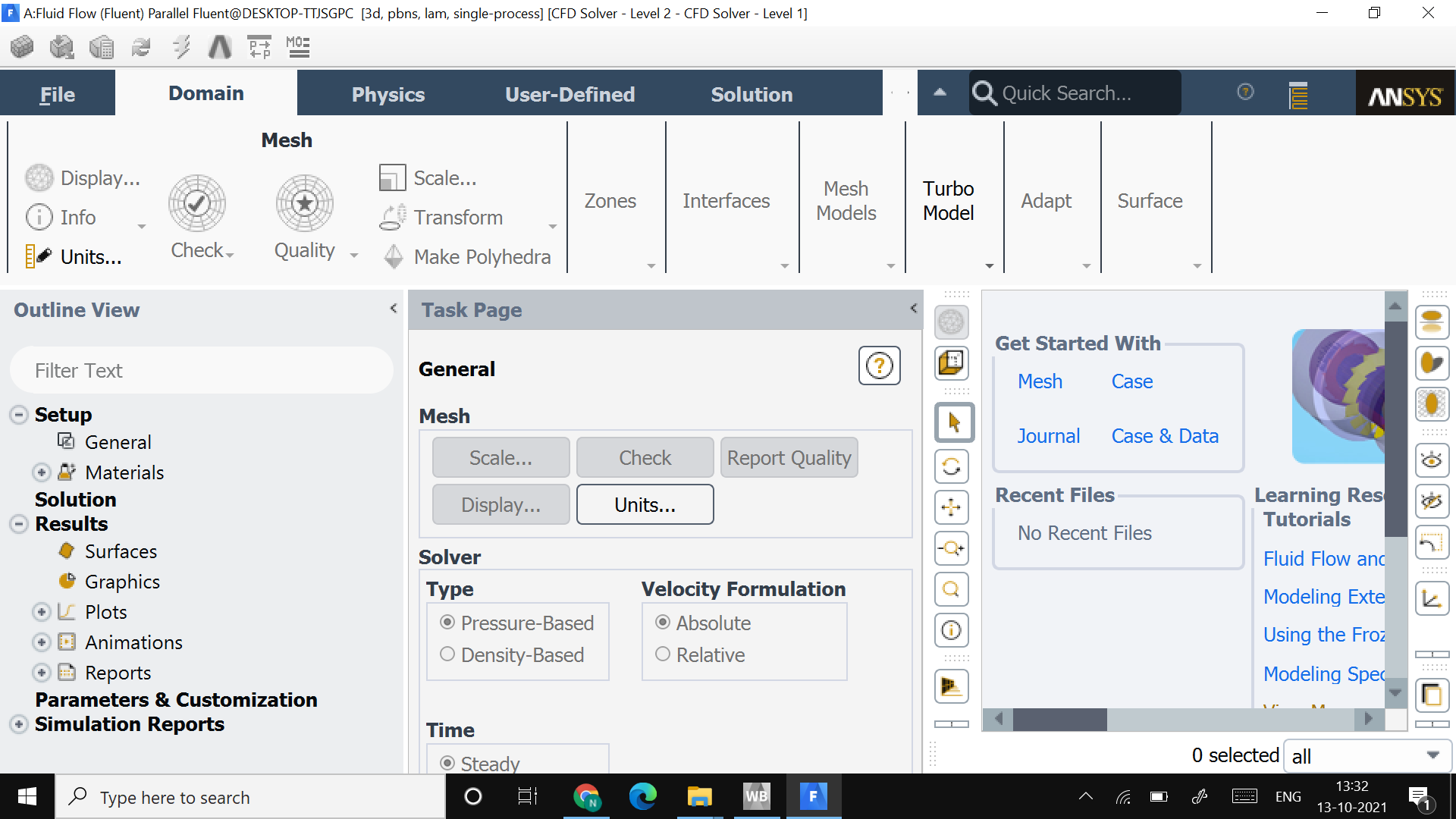Open Scale mesh from ribbon

(x=428, y=178)
